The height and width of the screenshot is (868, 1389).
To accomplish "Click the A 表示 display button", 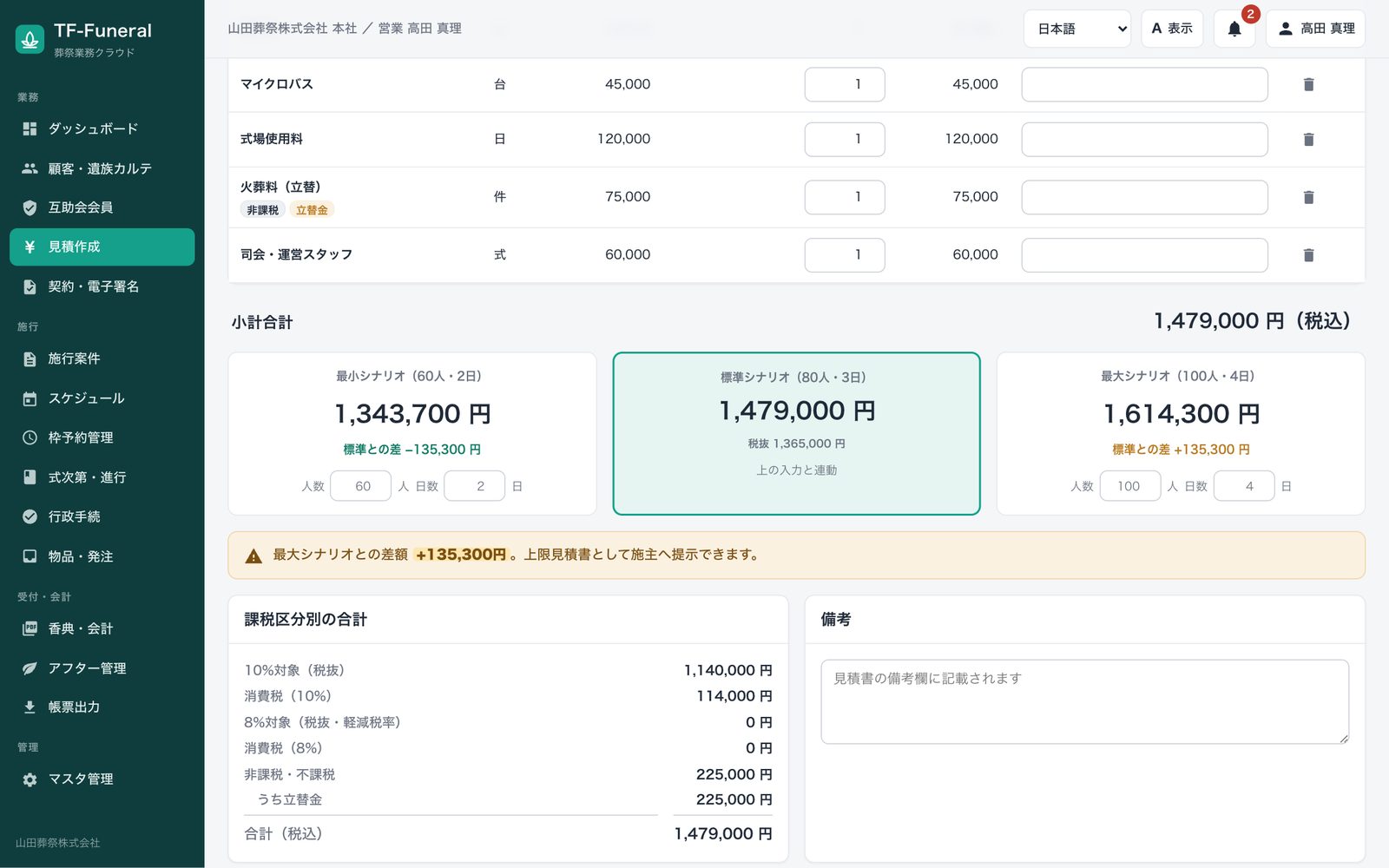I will [x=1172, y=29].
